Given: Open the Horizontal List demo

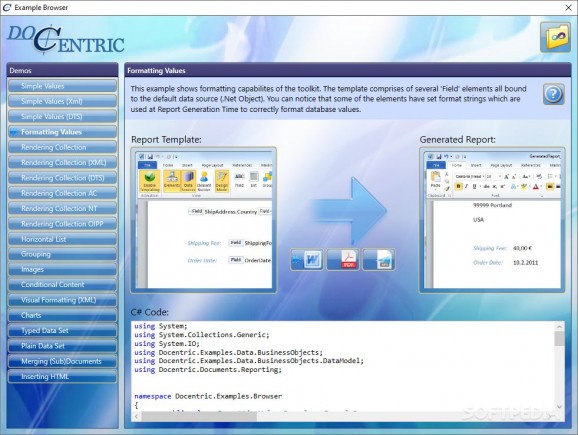Looking at the screenshot, I should click(62, 239).
